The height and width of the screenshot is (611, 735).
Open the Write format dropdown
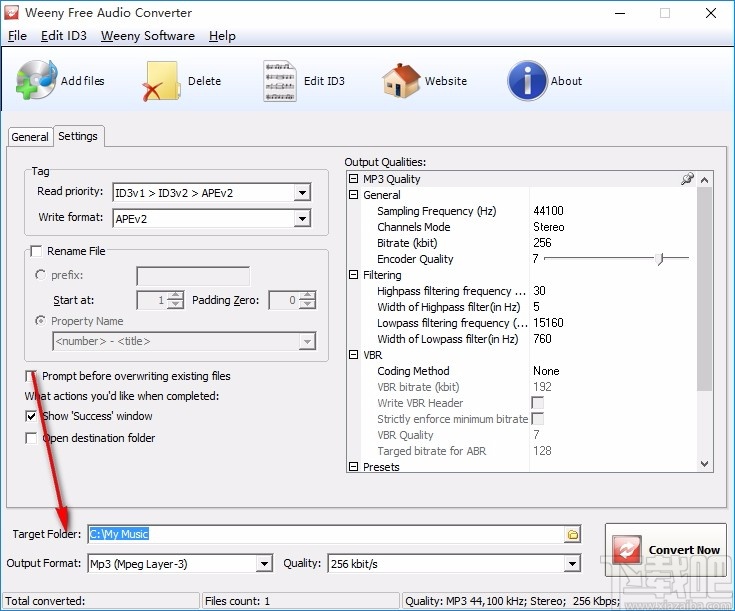coord(302,219)
